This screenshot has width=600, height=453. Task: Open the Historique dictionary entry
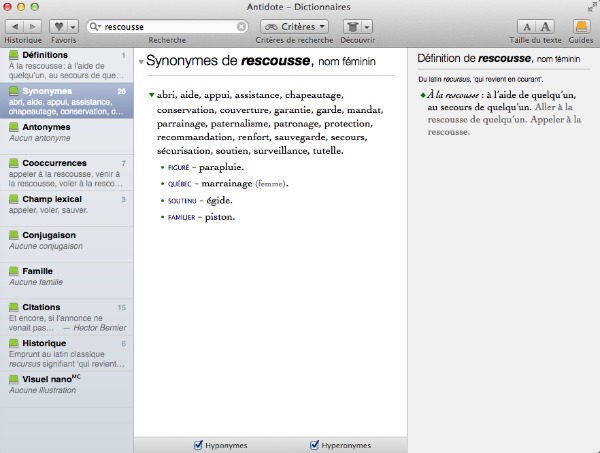[x=67, y=353]
